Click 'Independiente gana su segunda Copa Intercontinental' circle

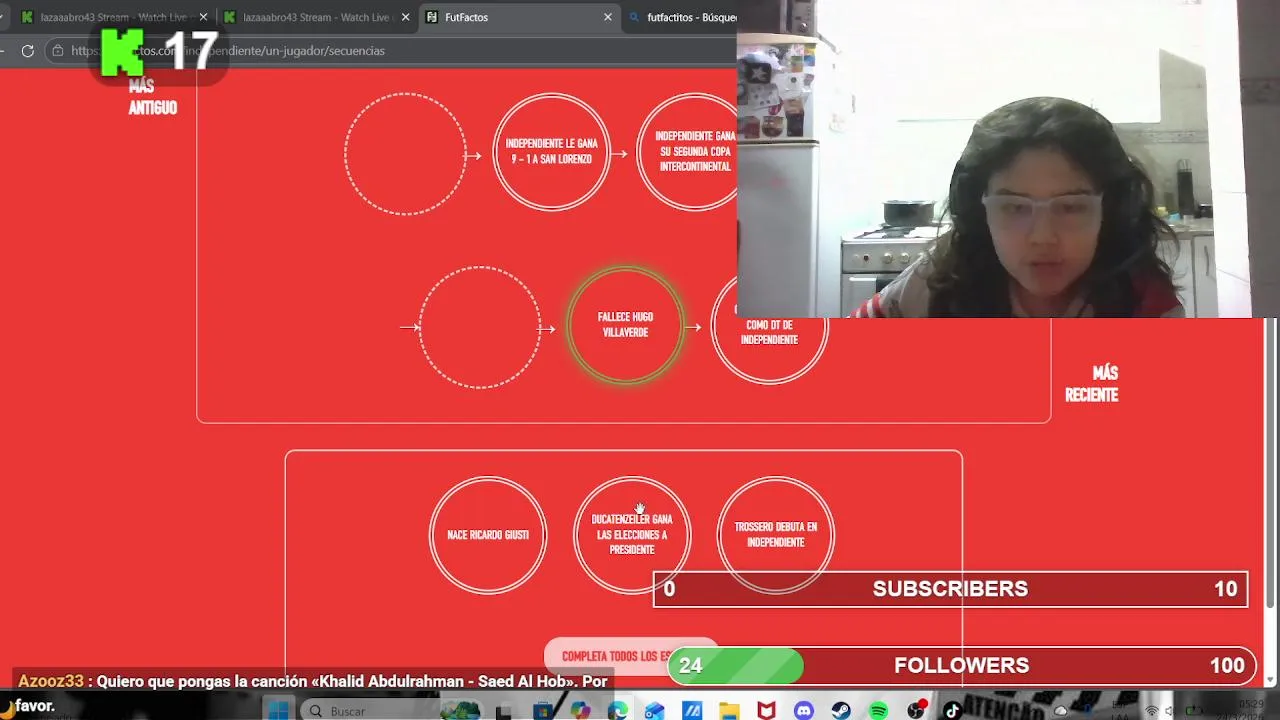coord(688,152)
